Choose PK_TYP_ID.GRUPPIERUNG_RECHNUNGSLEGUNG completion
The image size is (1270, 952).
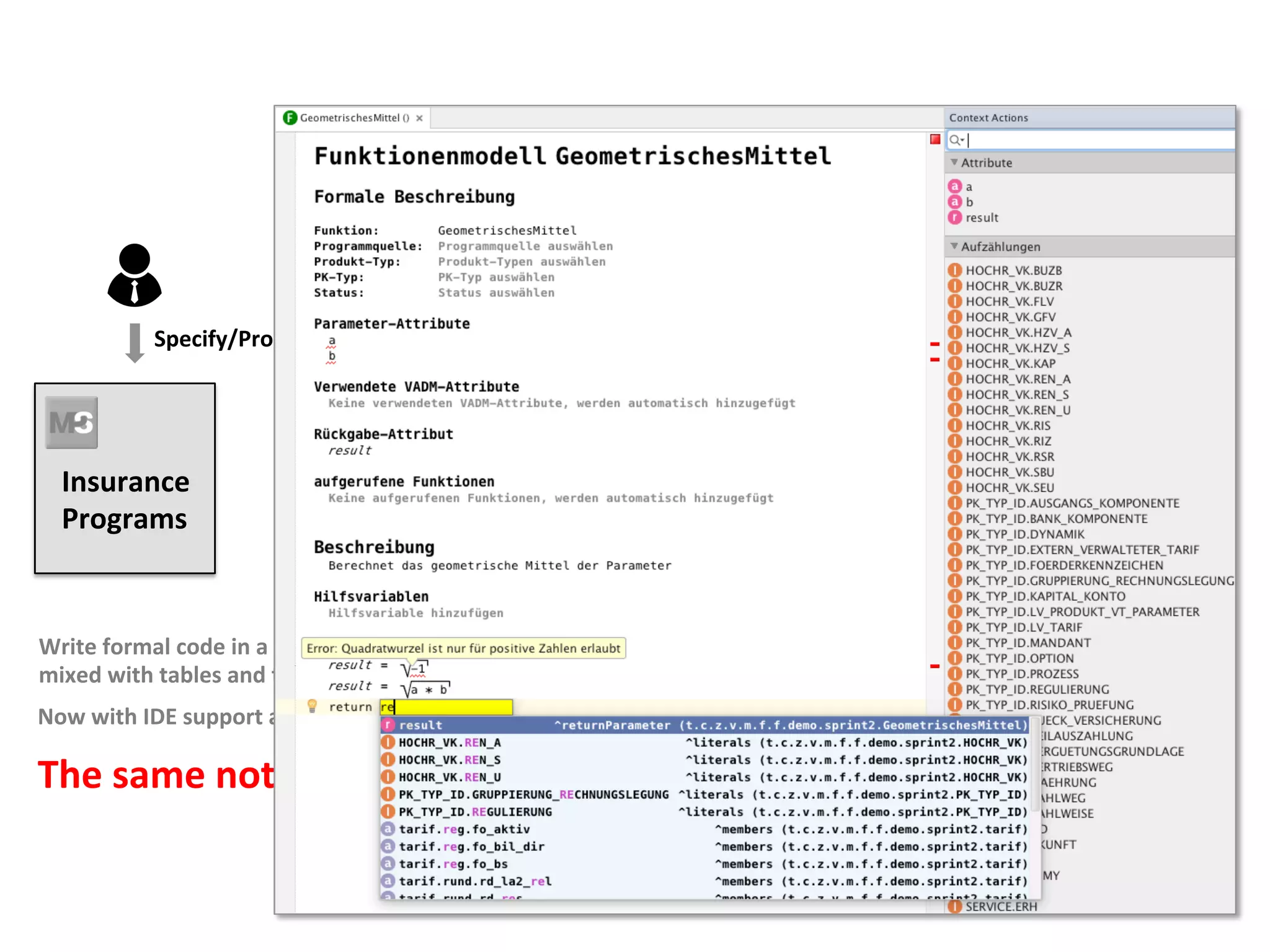click(704, 795)
